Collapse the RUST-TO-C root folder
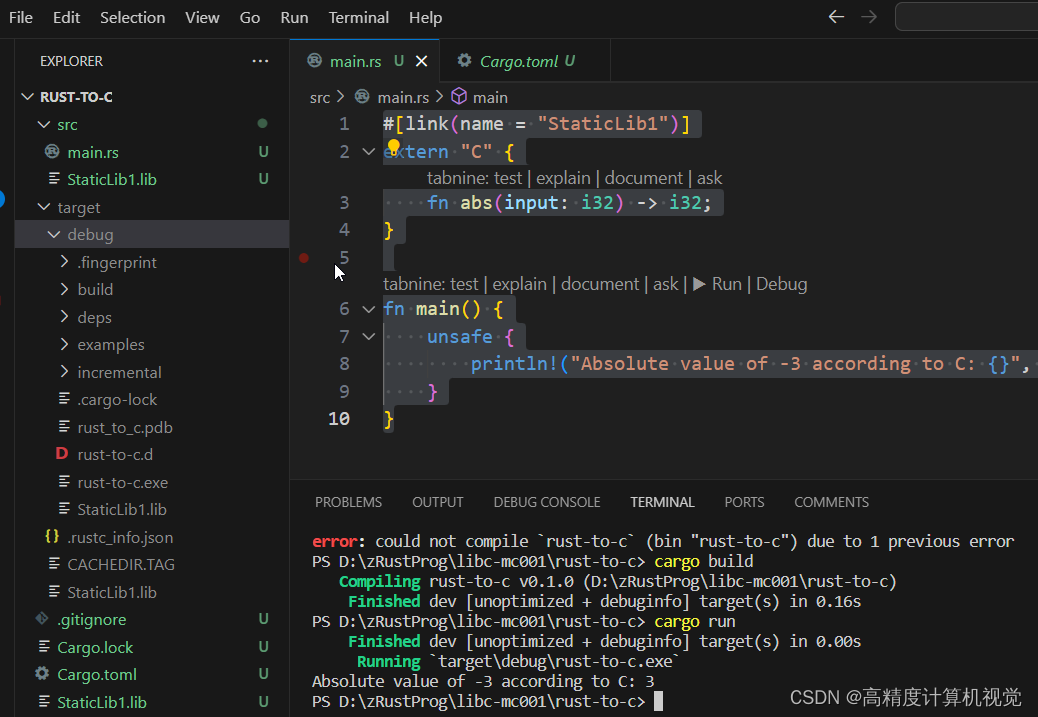 coord(27,97)
